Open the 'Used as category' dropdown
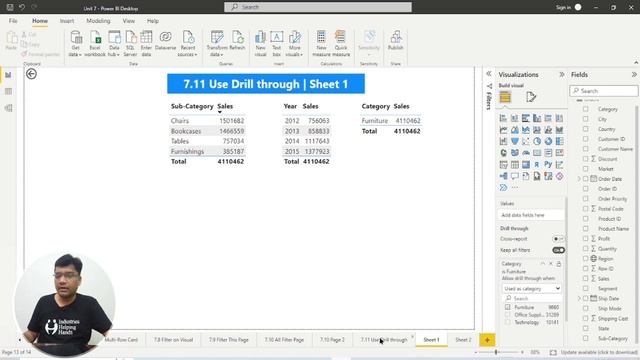The height and width of the screenshot is (360, 640). (x=531, y=289)
